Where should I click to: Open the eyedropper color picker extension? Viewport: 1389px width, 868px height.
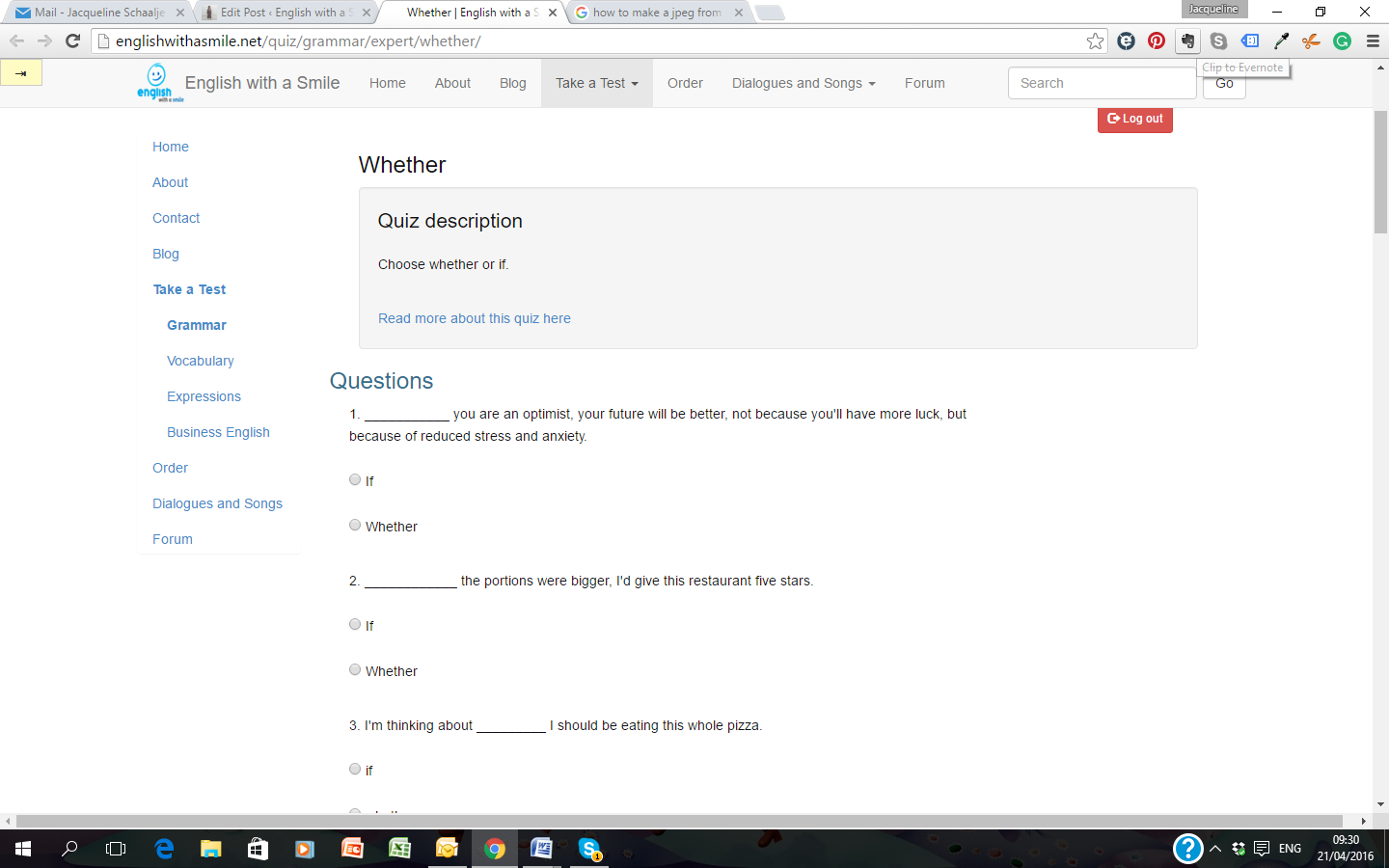1281,41
